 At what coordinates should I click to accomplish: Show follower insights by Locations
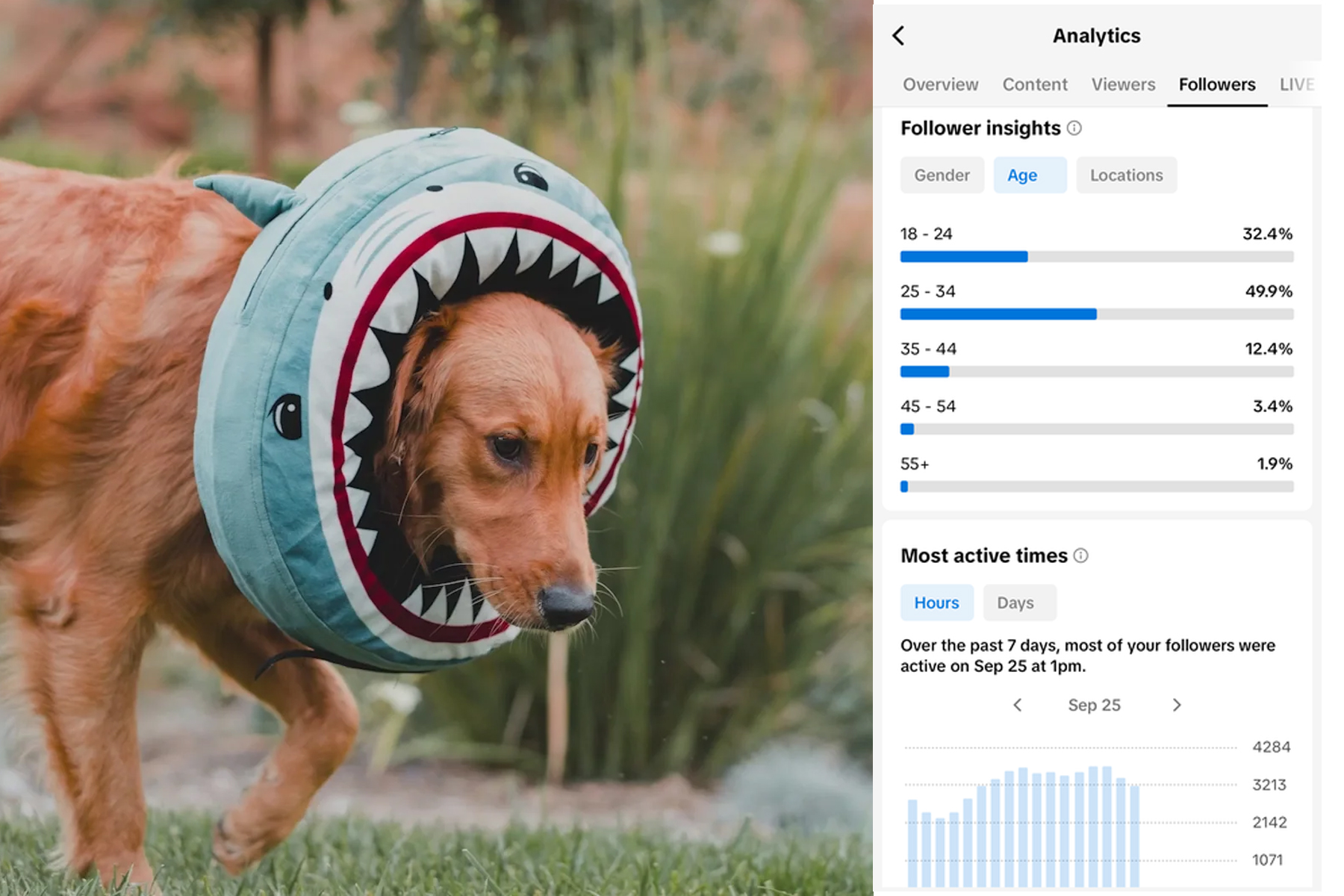(1126, 175)
